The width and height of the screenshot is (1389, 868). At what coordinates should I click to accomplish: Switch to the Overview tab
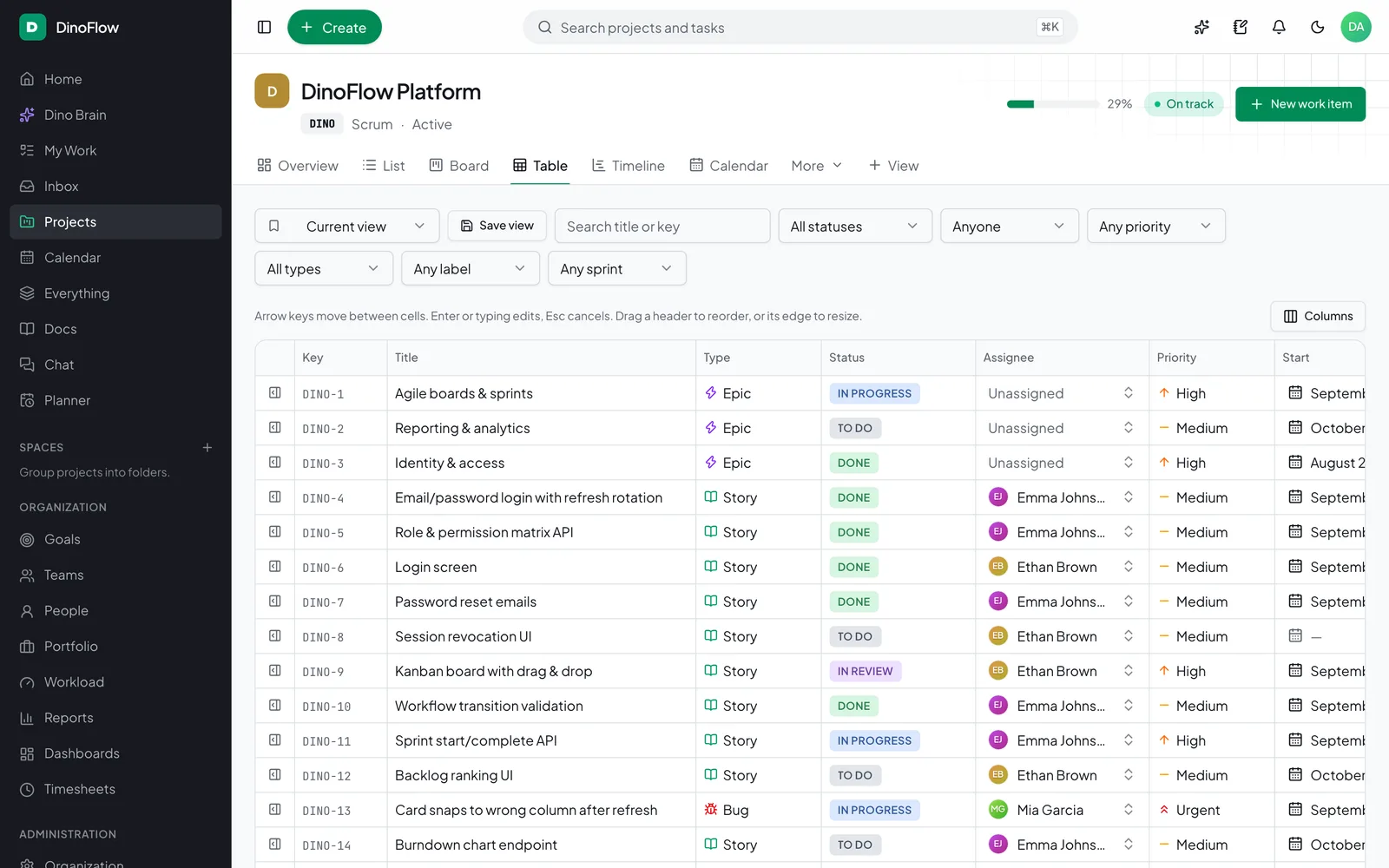click(x=298, y=166)
